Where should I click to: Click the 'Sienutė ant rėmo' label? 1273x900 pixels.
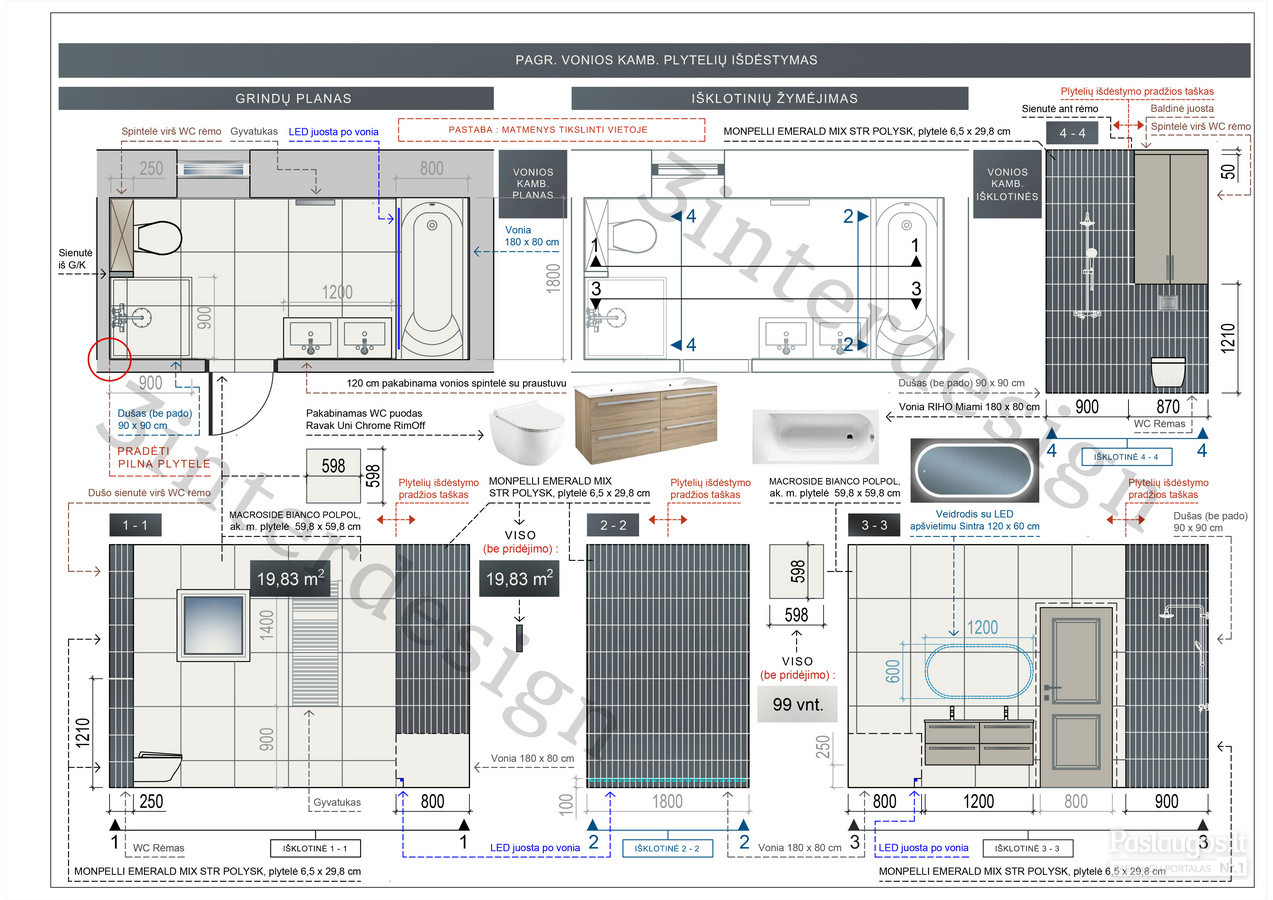pos(1060,108)
